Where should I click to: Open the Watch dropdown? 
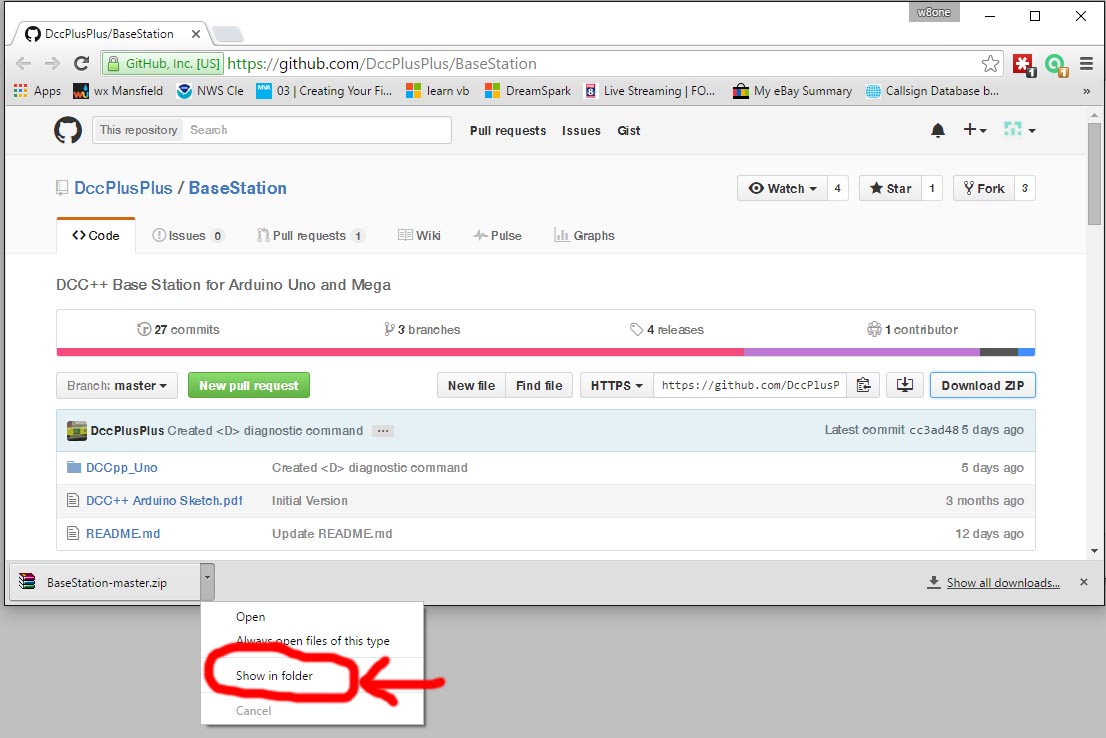tap(782, 188)
